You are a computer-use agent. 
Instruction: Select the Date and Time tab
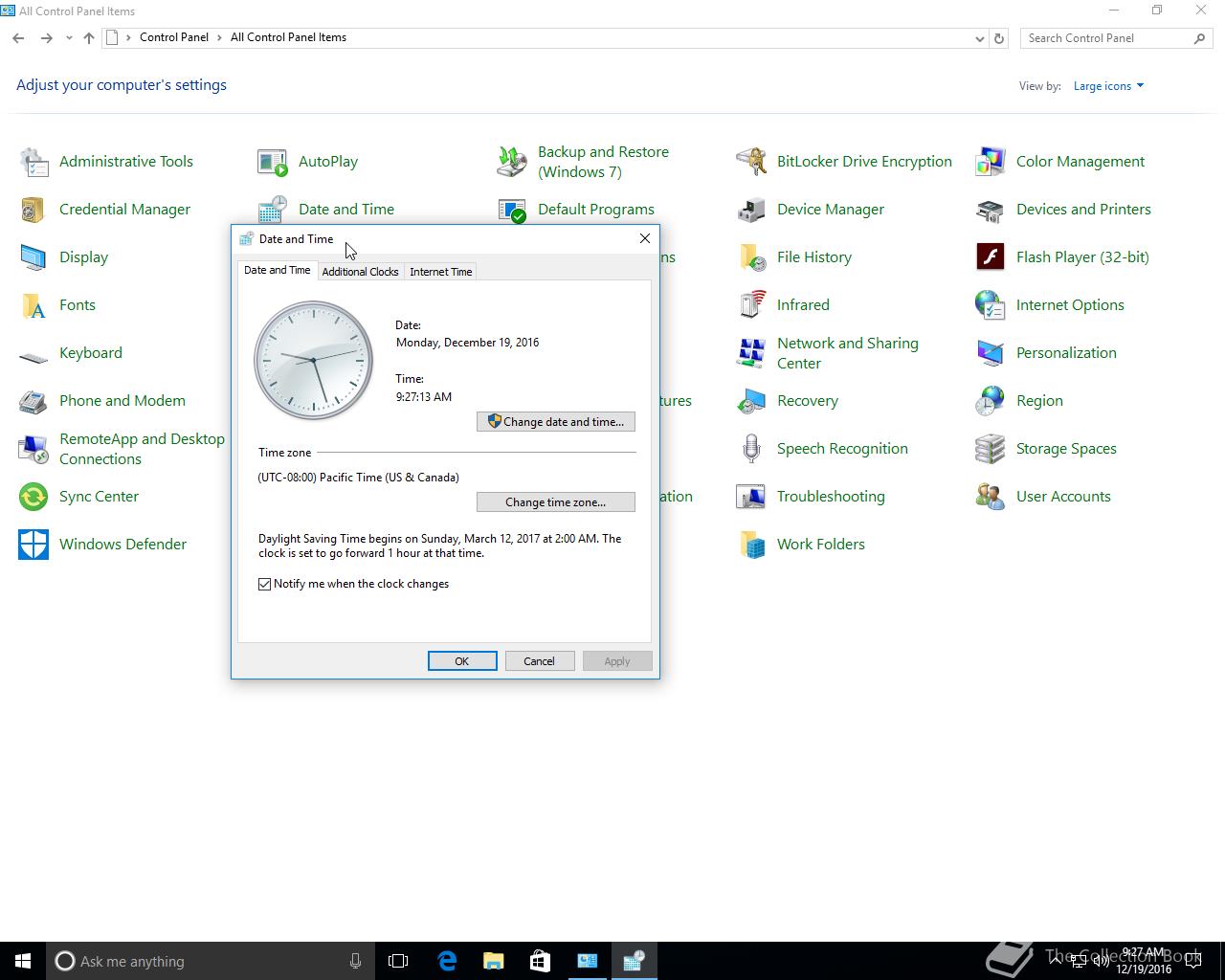278,270
